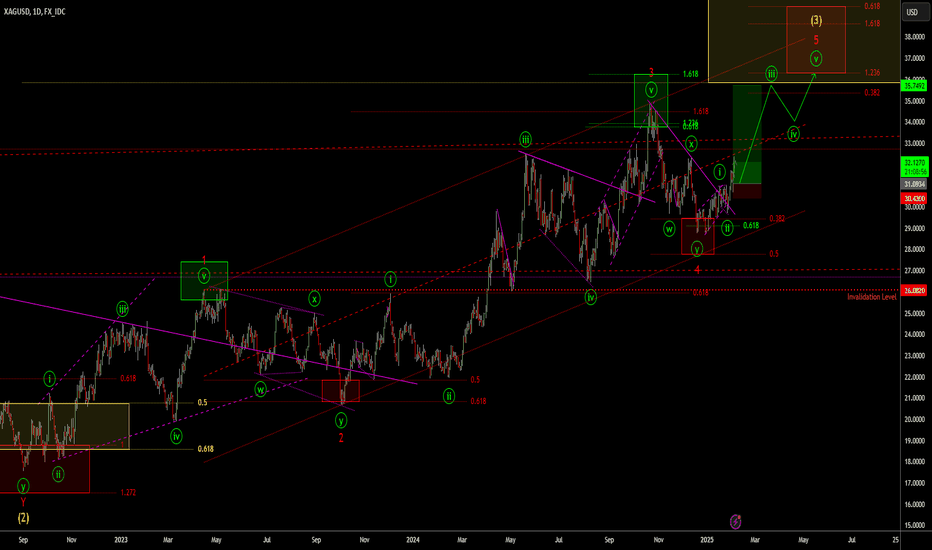Image resolution: width=932 pixels, height=550 pixels.
Task: Click the red wave 2 label
Action: [x=341, y=438]
